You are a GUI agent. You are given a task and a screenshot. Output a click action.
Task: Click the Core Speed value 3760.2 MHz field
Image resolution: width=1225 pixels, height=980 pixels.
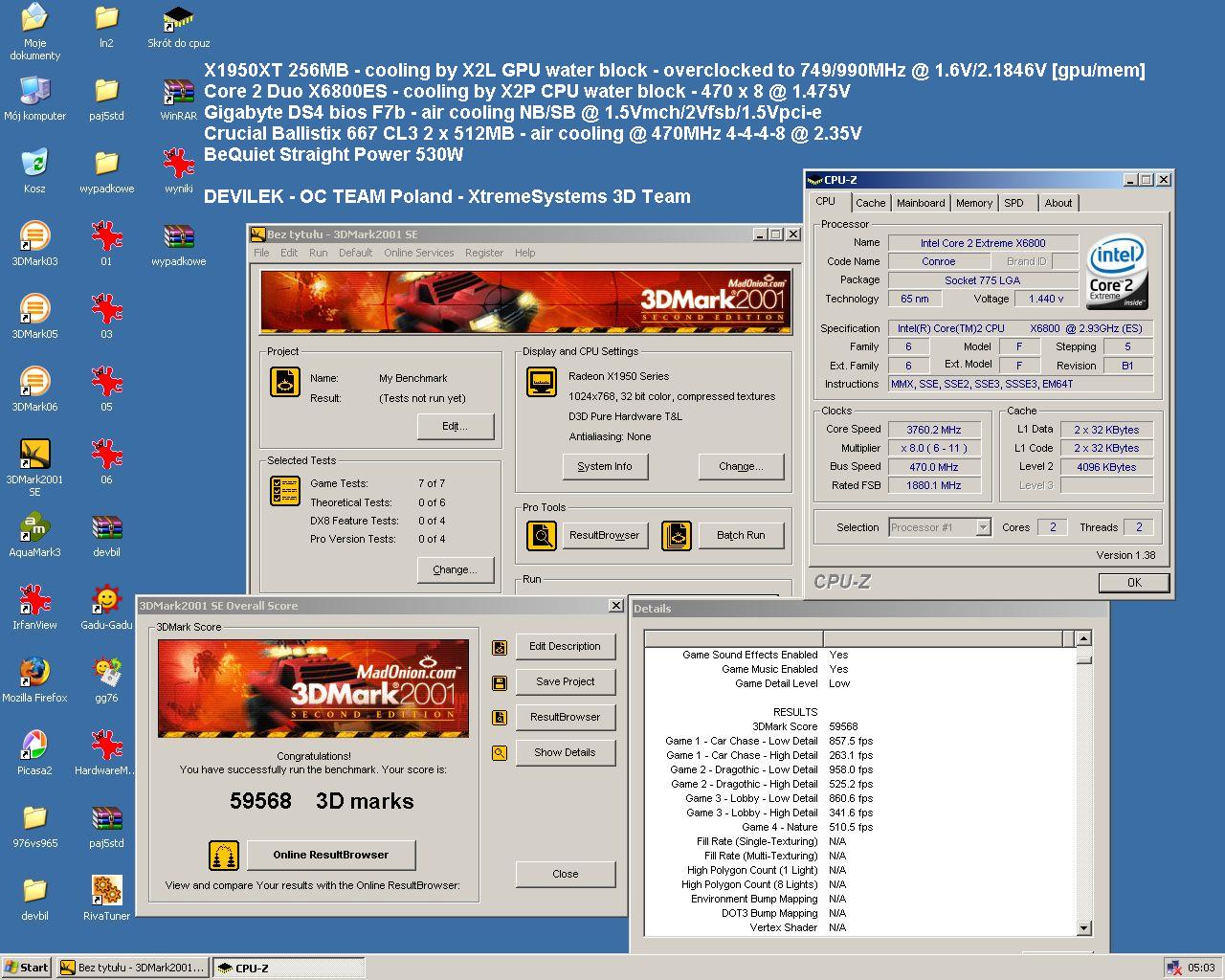(934, 430)
